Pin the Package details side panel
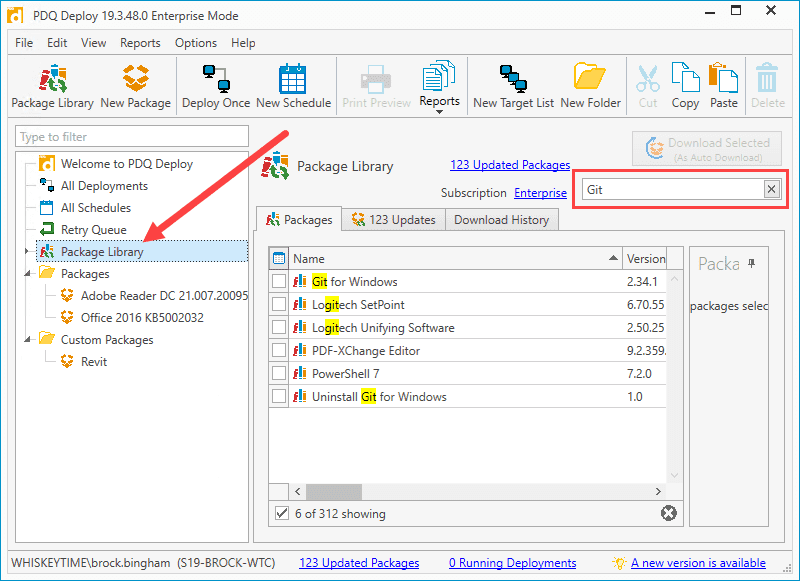This screenshot has width=800, height=581. [x=751, y=263]
